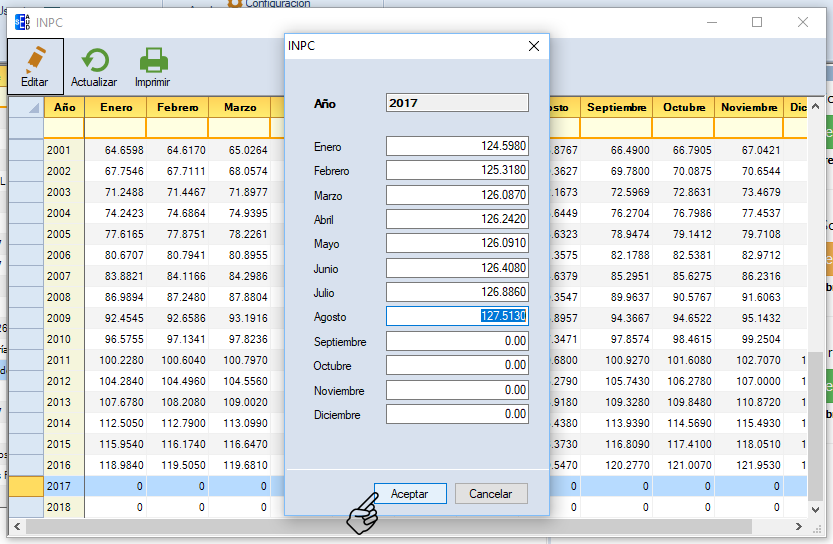
Task: Click the Imprimir printer icon
Action: click(x=152, y=61)
